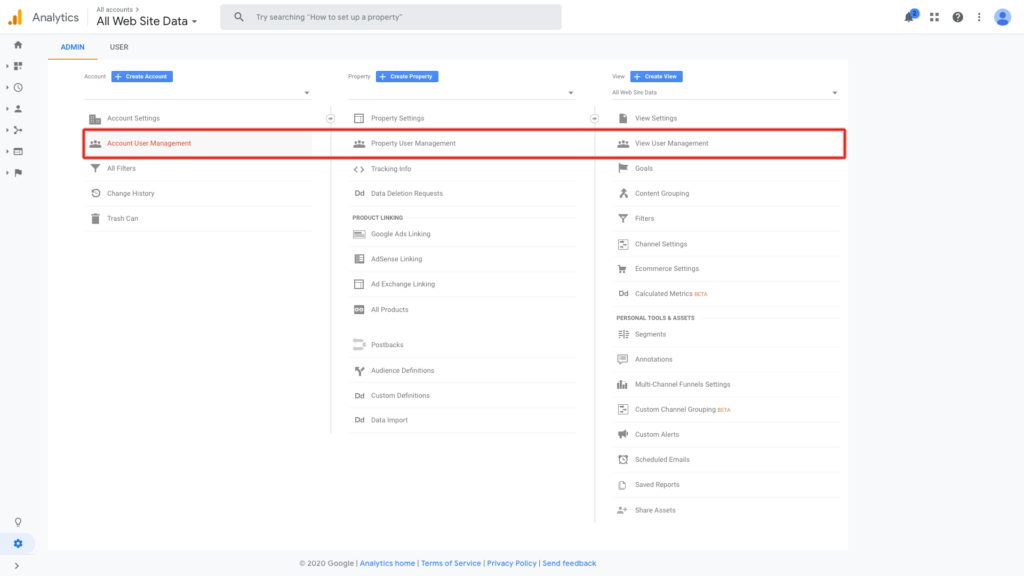The image size is (1024, 576).
Task: Stay on the ADMIN tab
Action: coord(72,46)
